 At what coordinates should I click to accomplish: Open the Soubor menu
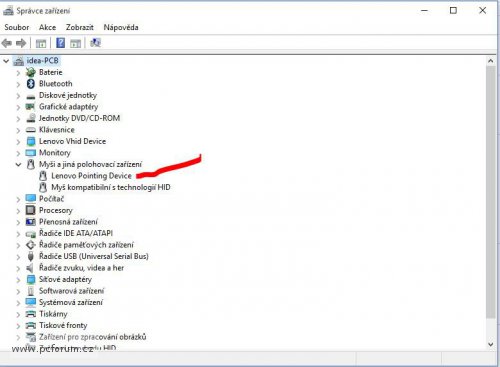coord(17,27)
